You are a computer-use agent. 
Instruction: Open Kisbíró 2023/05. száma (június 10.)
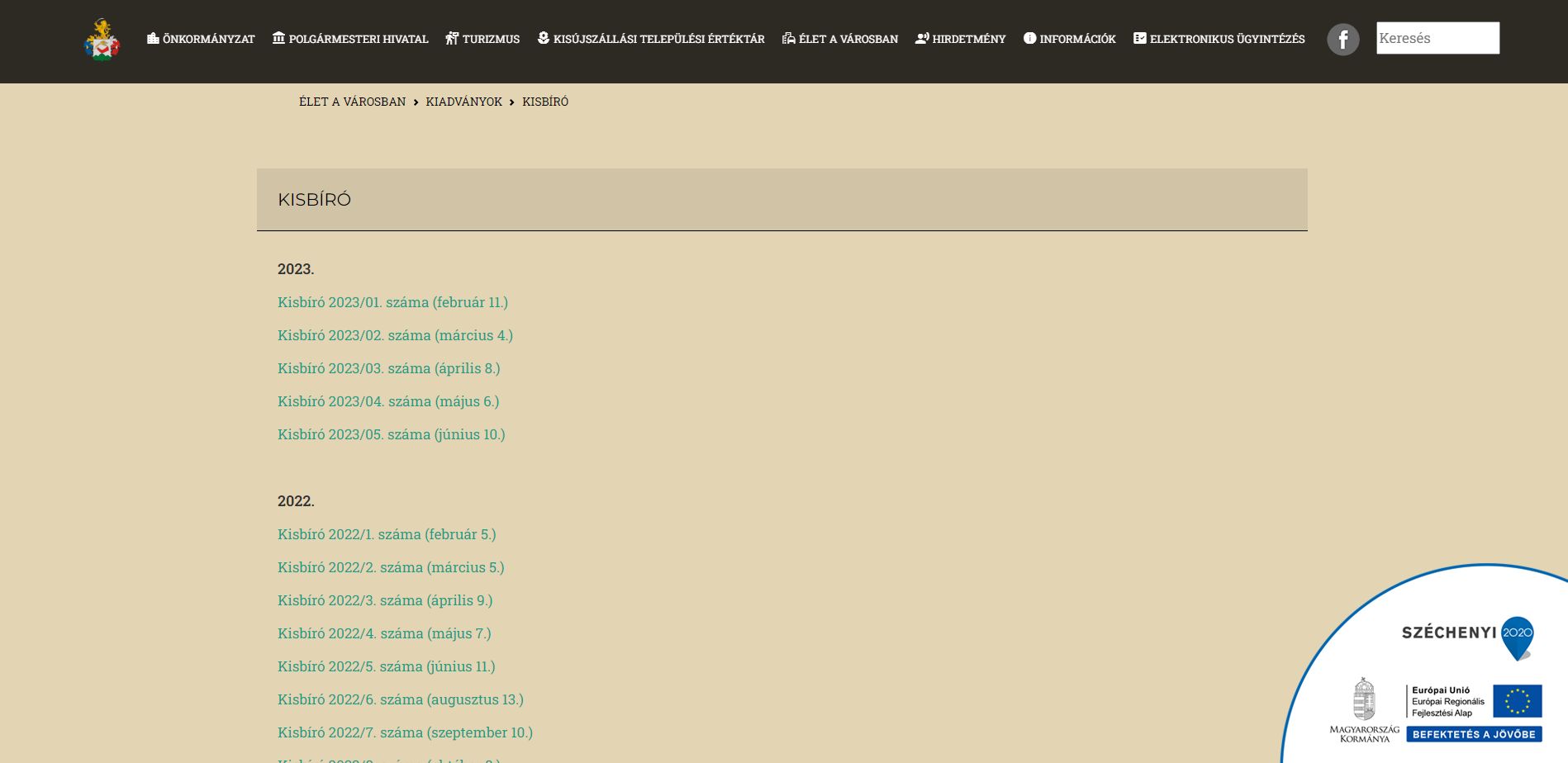(x=392, y=434)
